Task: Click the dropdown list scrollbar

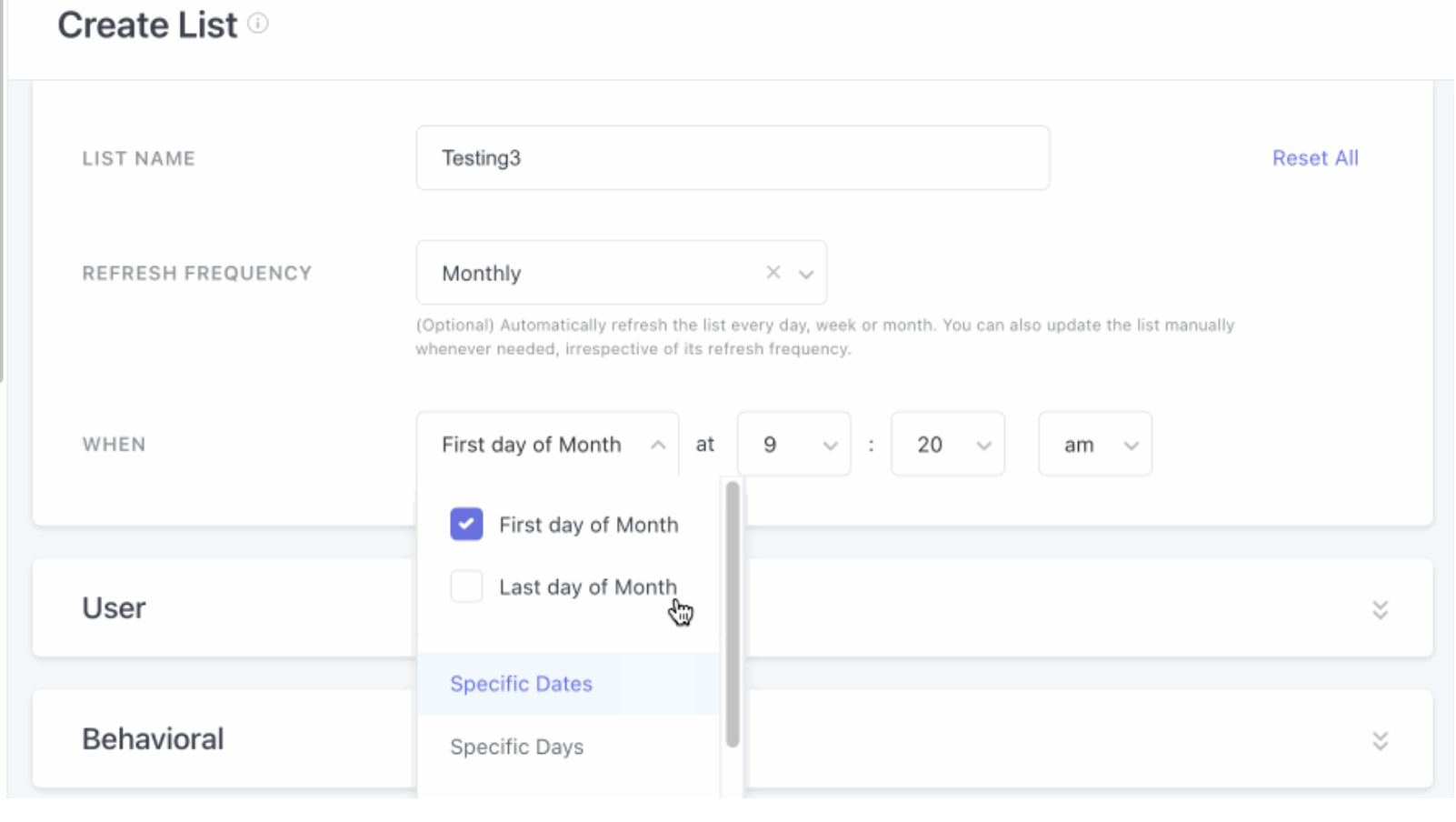Action: coord(733,615)
